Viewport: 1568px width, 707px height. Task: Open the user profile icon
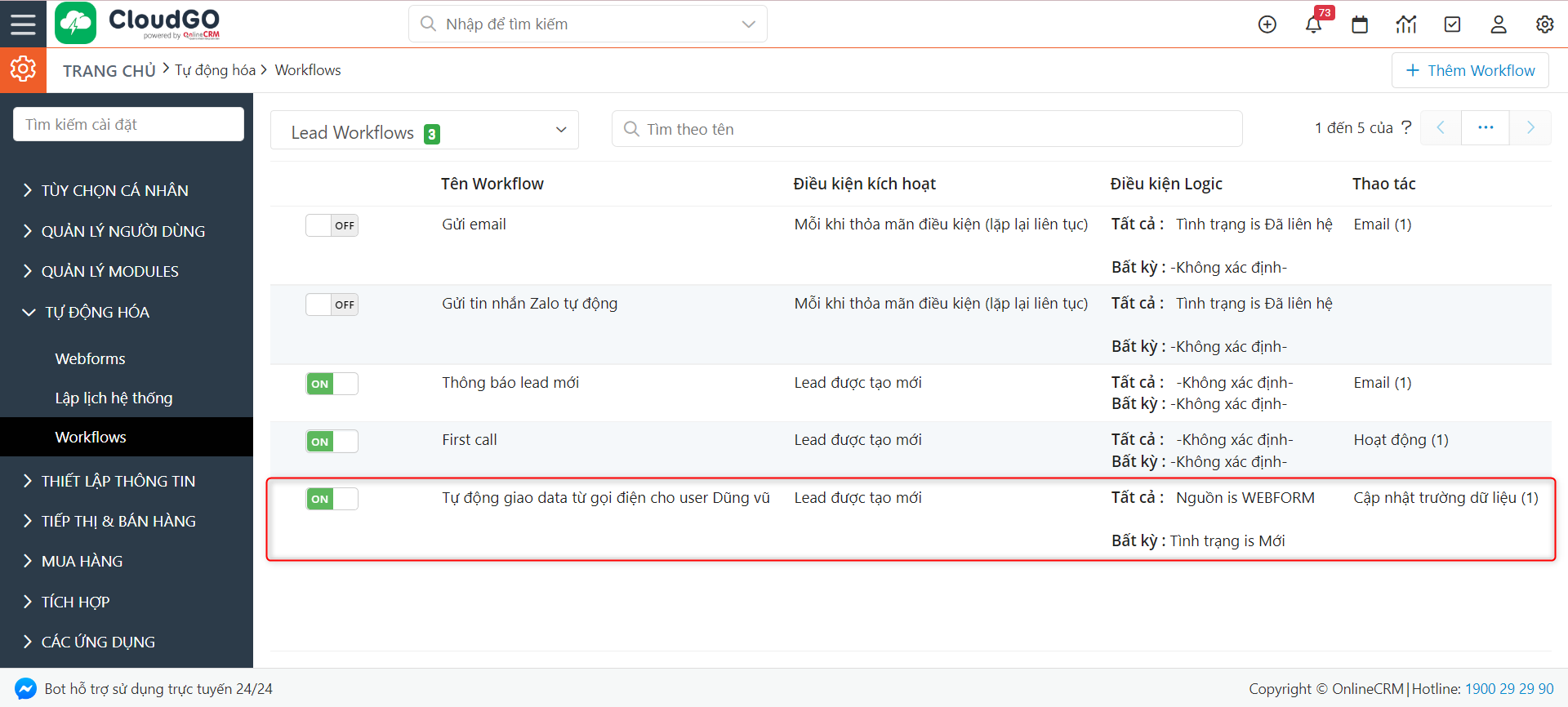[x=1499, y=24]
